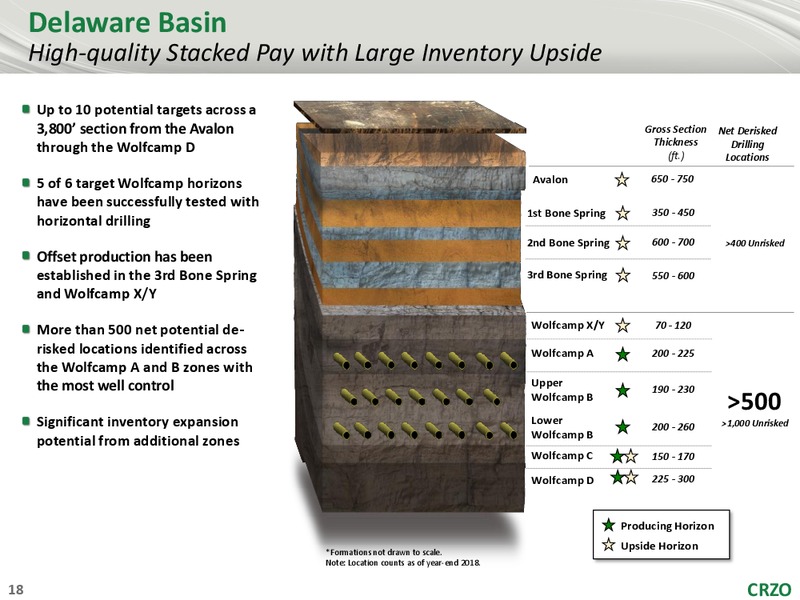Click the '200 - 225' thickness value
The image size is (800, 600).
pos(673,353)
